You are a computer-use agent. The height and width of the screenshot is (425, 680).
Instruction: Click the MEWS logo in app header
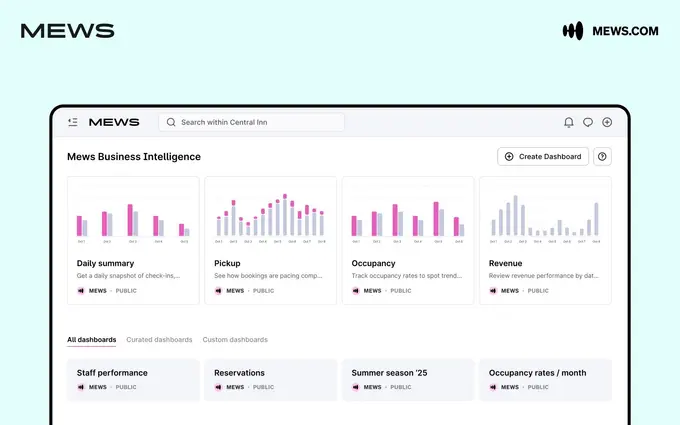[x=114, y=122]
